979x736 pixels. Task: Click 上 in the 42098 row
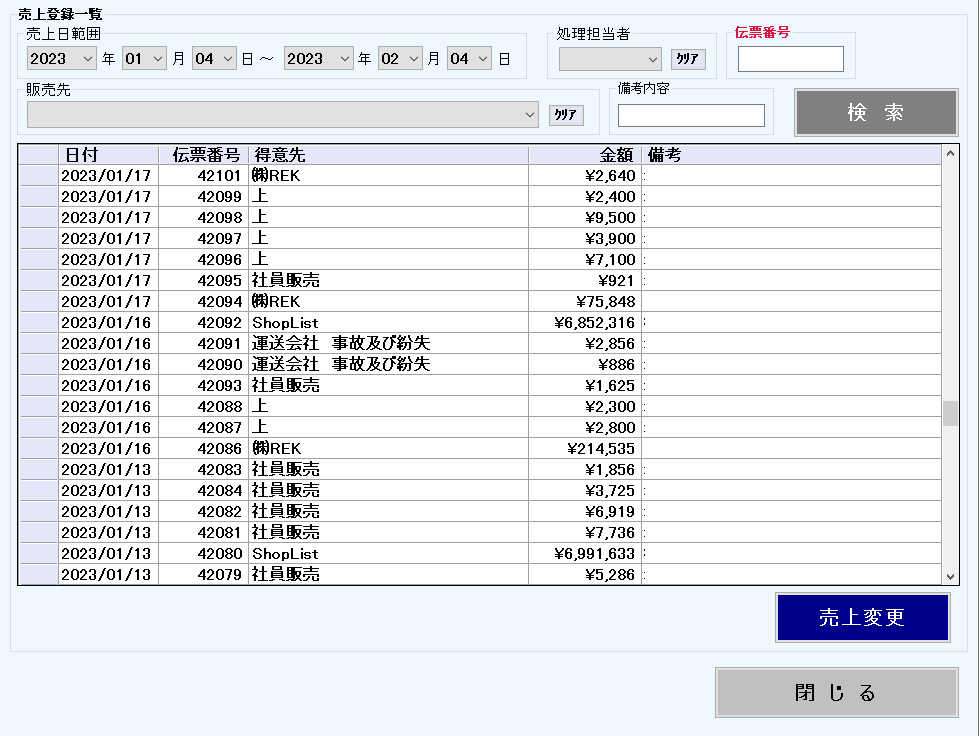coord(260,217)
